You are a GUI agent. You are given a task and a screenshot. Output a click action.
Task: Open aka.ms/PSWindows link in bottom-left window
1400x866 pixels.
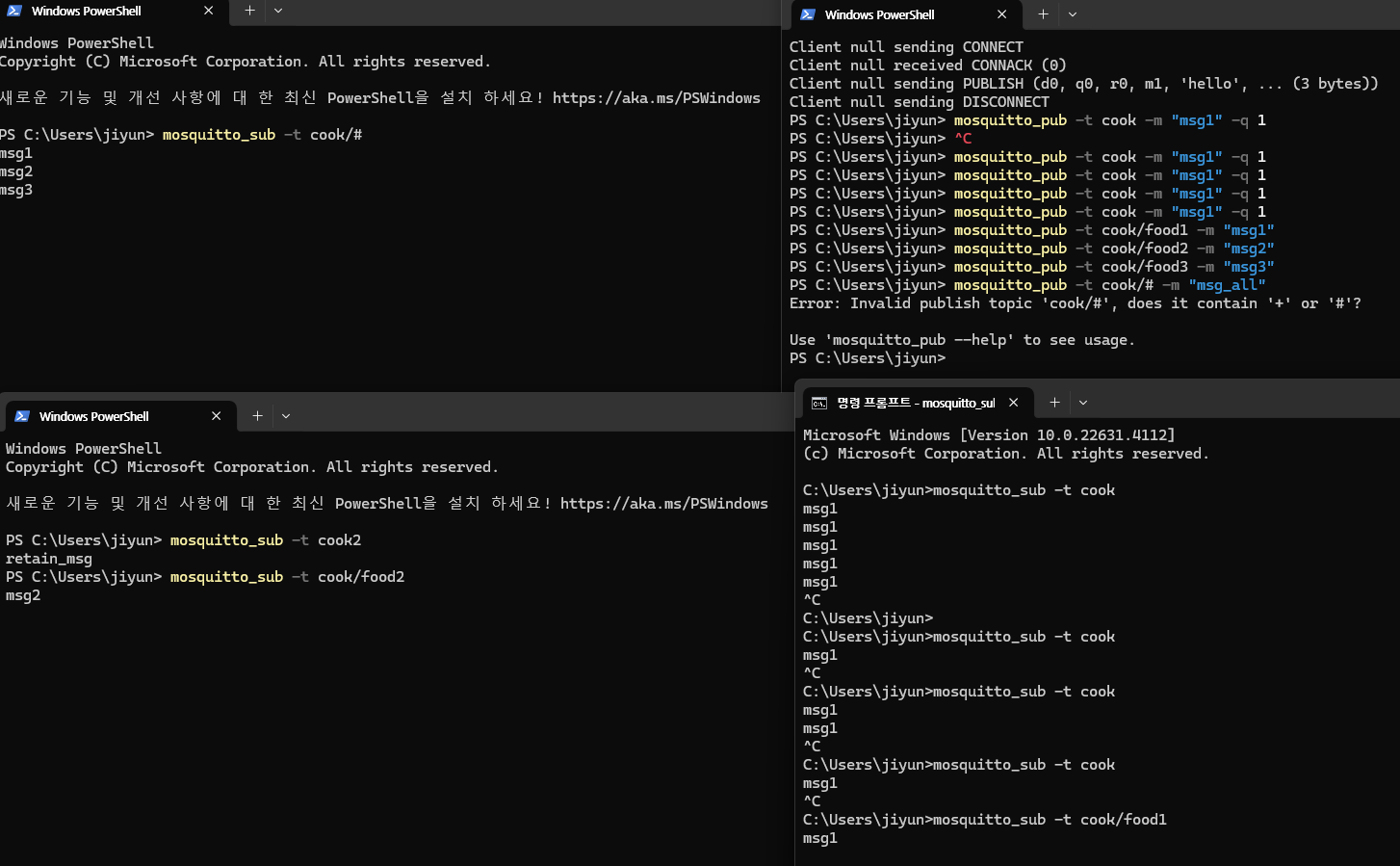664,504
